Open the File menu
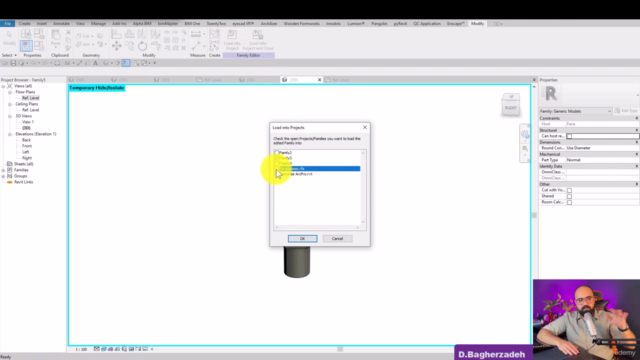640x360 pixels. click(7, 24)
